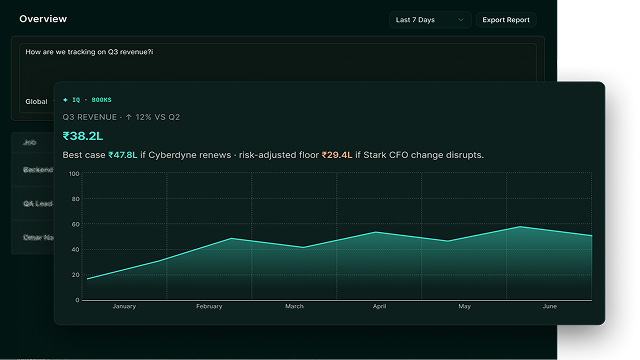Screen dimensions: 640x360
Task: Click the ₹38.2L revenue figure
Action: (x=82, y=136)
